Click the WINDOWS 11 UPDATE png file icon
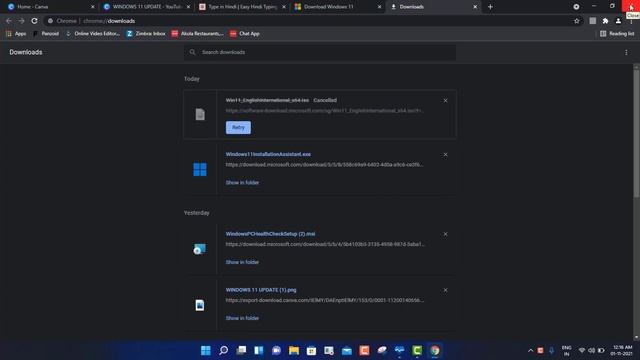640x360 pixels. (x=200, y=305)
